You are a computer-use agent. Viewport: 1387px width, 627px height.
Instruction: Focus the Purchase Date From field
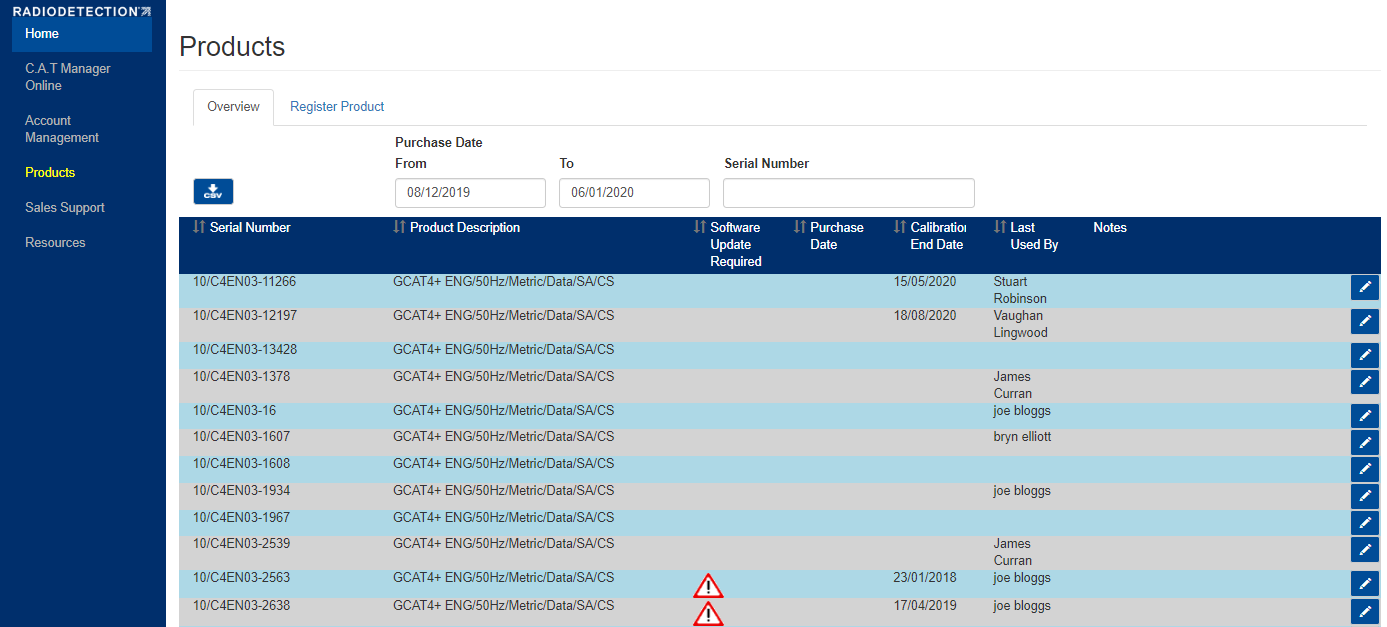pyautogui.click(x=470, y=193)
